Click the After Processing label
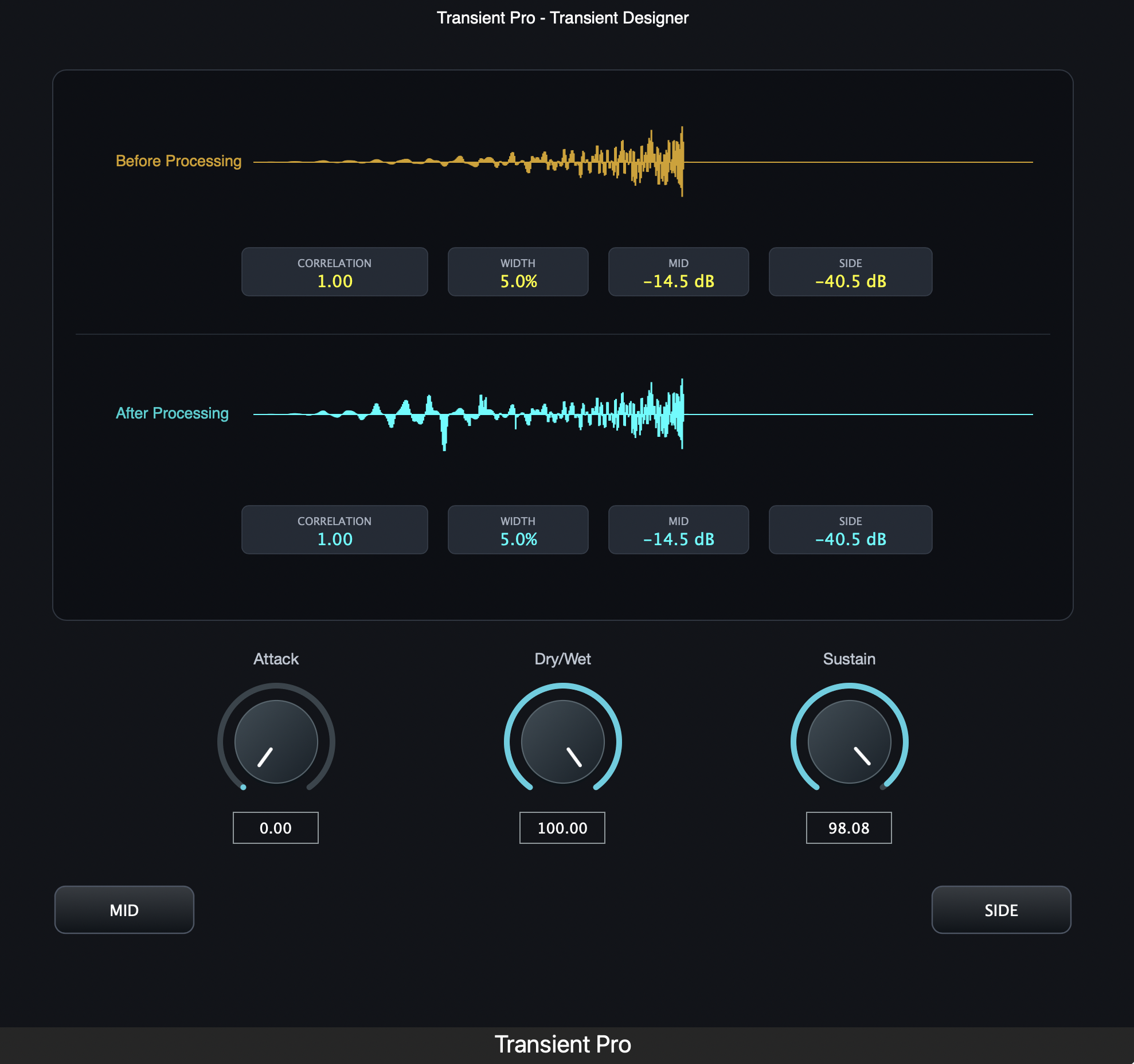Viewport: 1134px width, 1064px height. pos(172,413)
